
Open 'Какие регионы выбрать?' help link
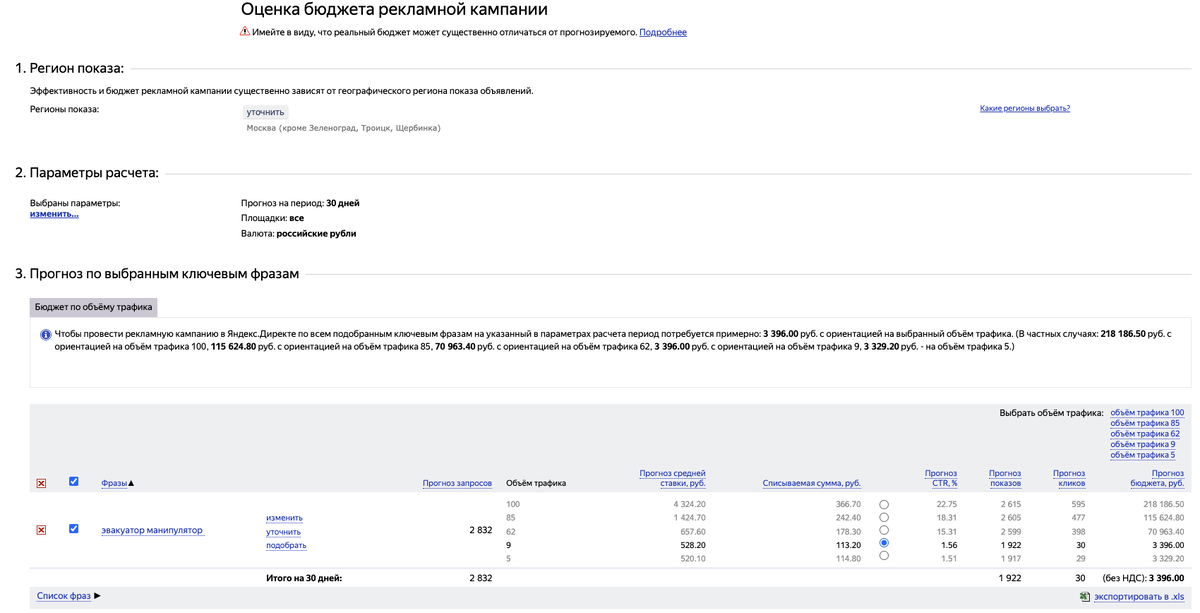[1024, 108]
